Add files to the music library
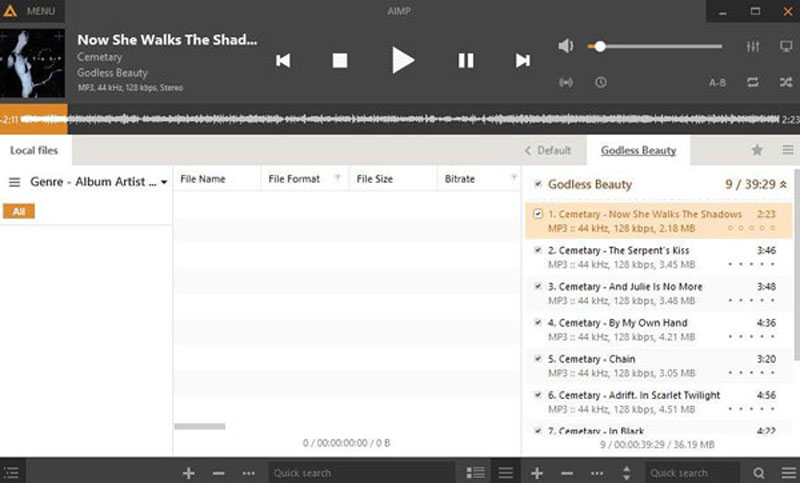This screenshot has width=800, height=483. 188,473
